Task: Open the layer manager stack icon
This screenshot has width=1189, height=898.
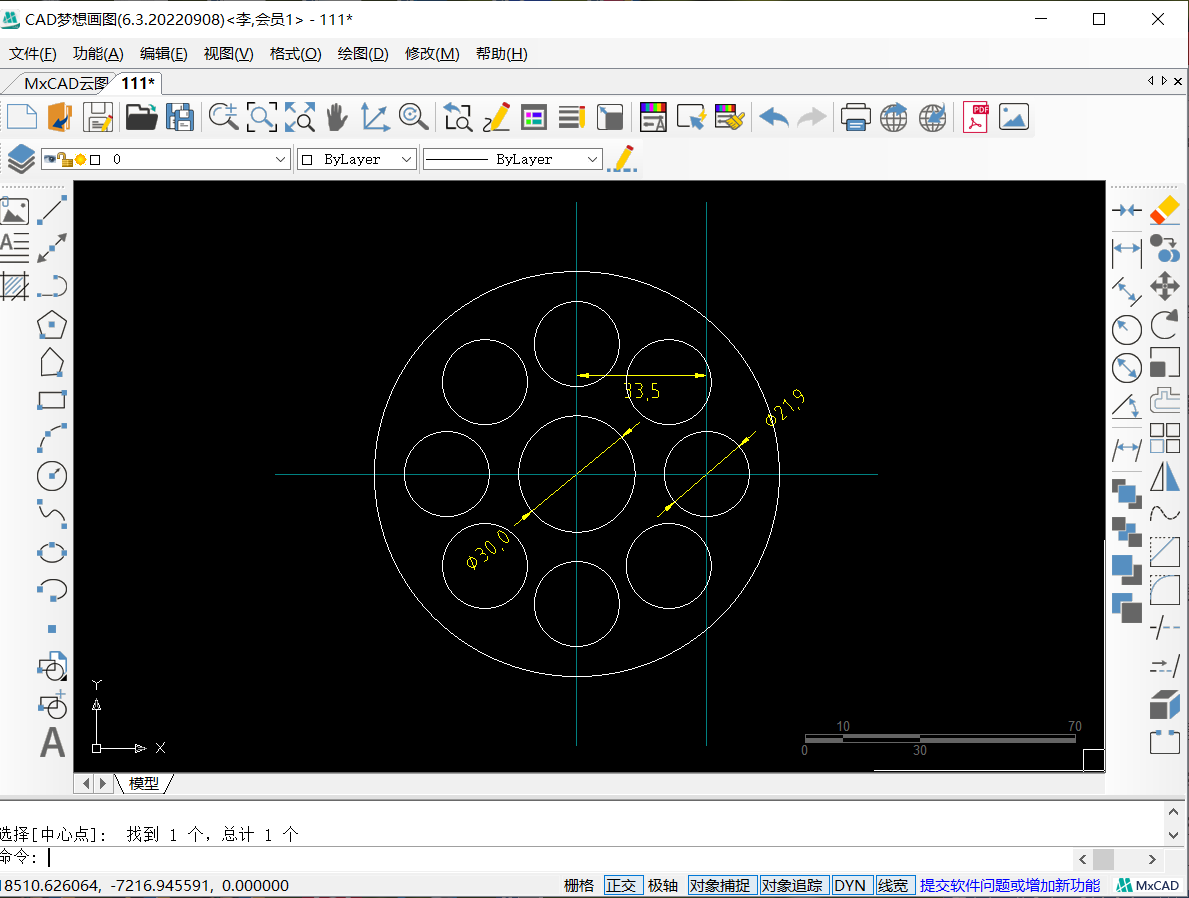Action: coord(20,159)
